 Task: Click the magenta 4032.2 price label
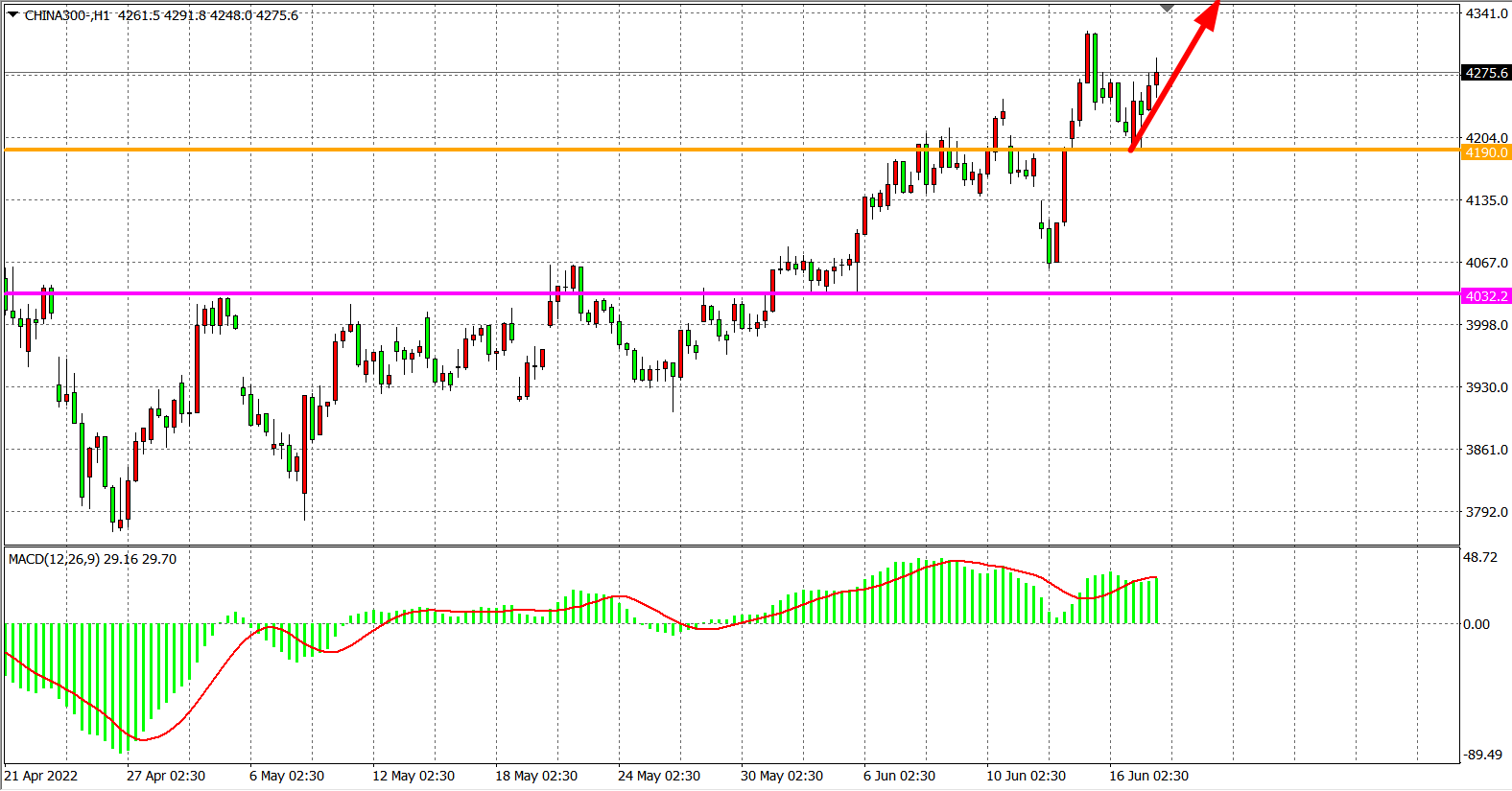1486,296
